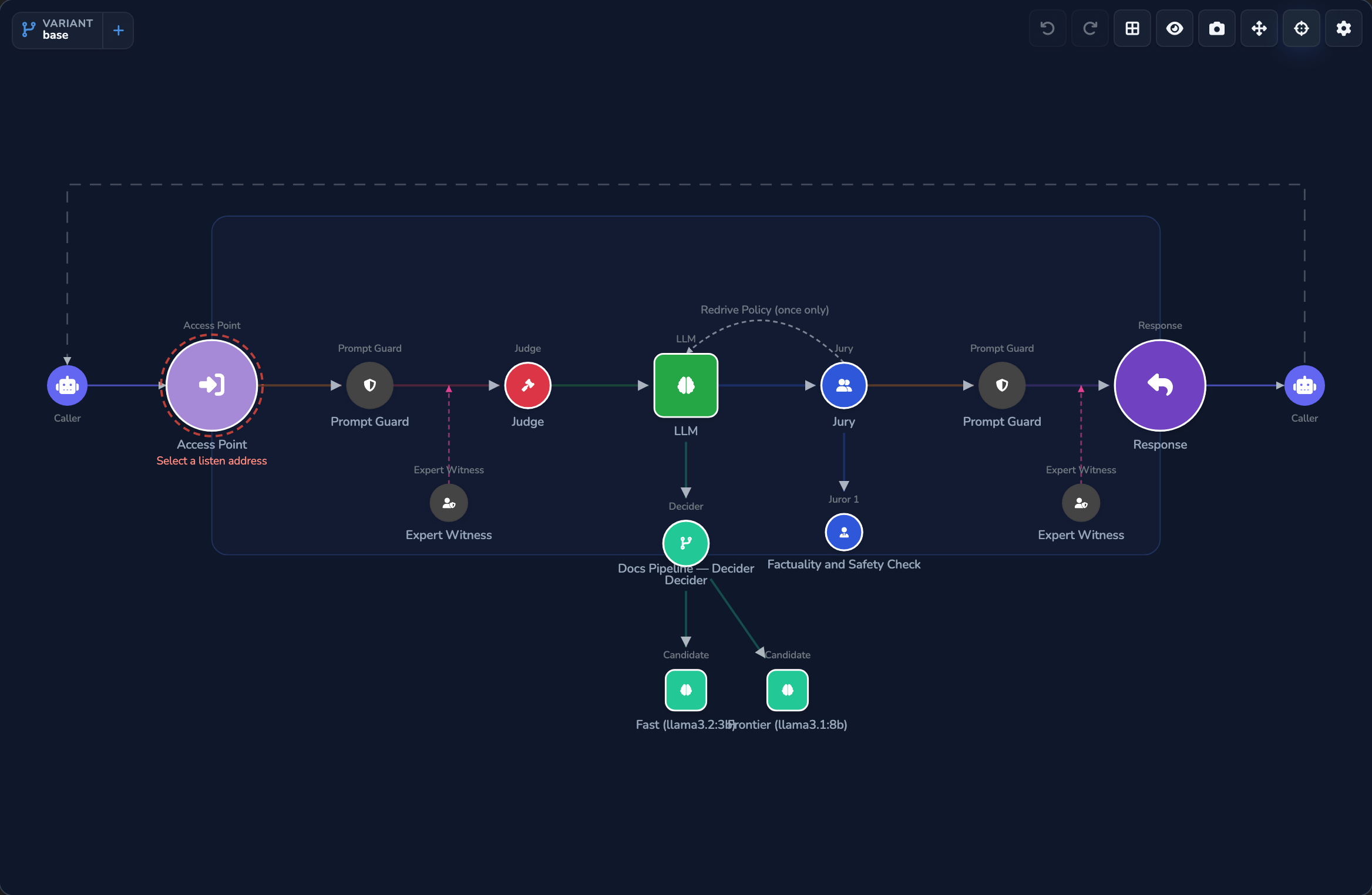1372x895 pixels.
Task: Select the Judge gavel node
Action: tap(527, 385)
